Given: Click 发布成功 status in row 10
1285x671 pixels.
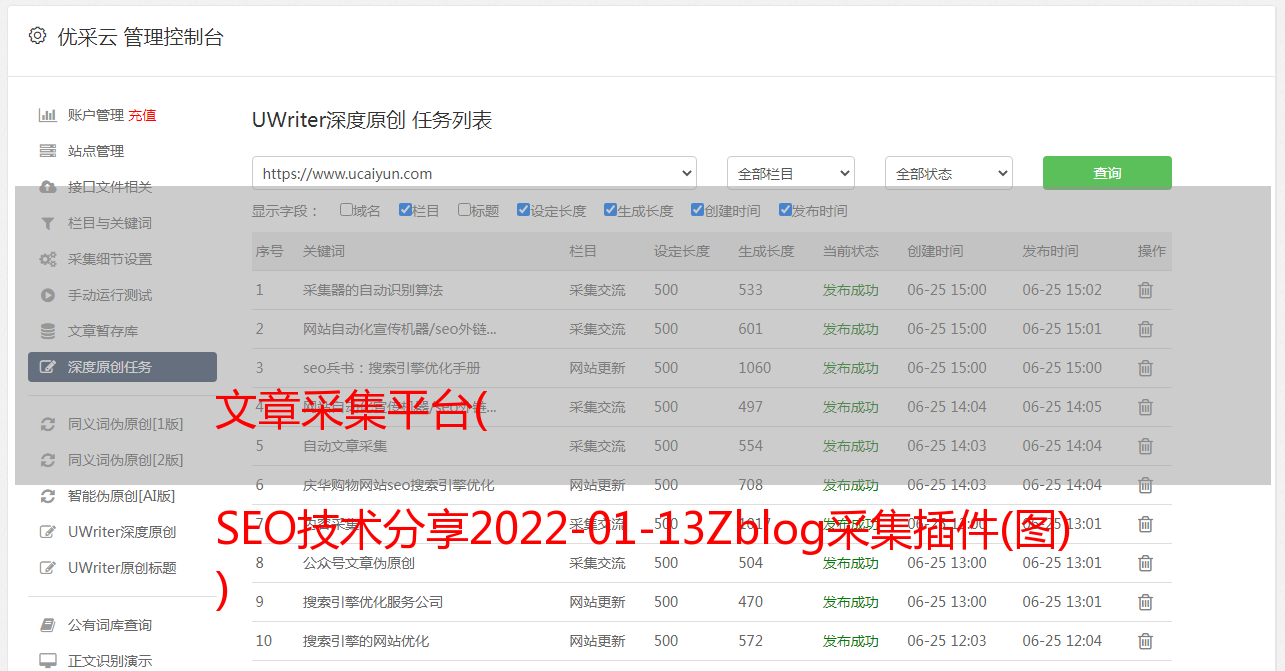Looking at the screenshot, I should click(851, 641).
